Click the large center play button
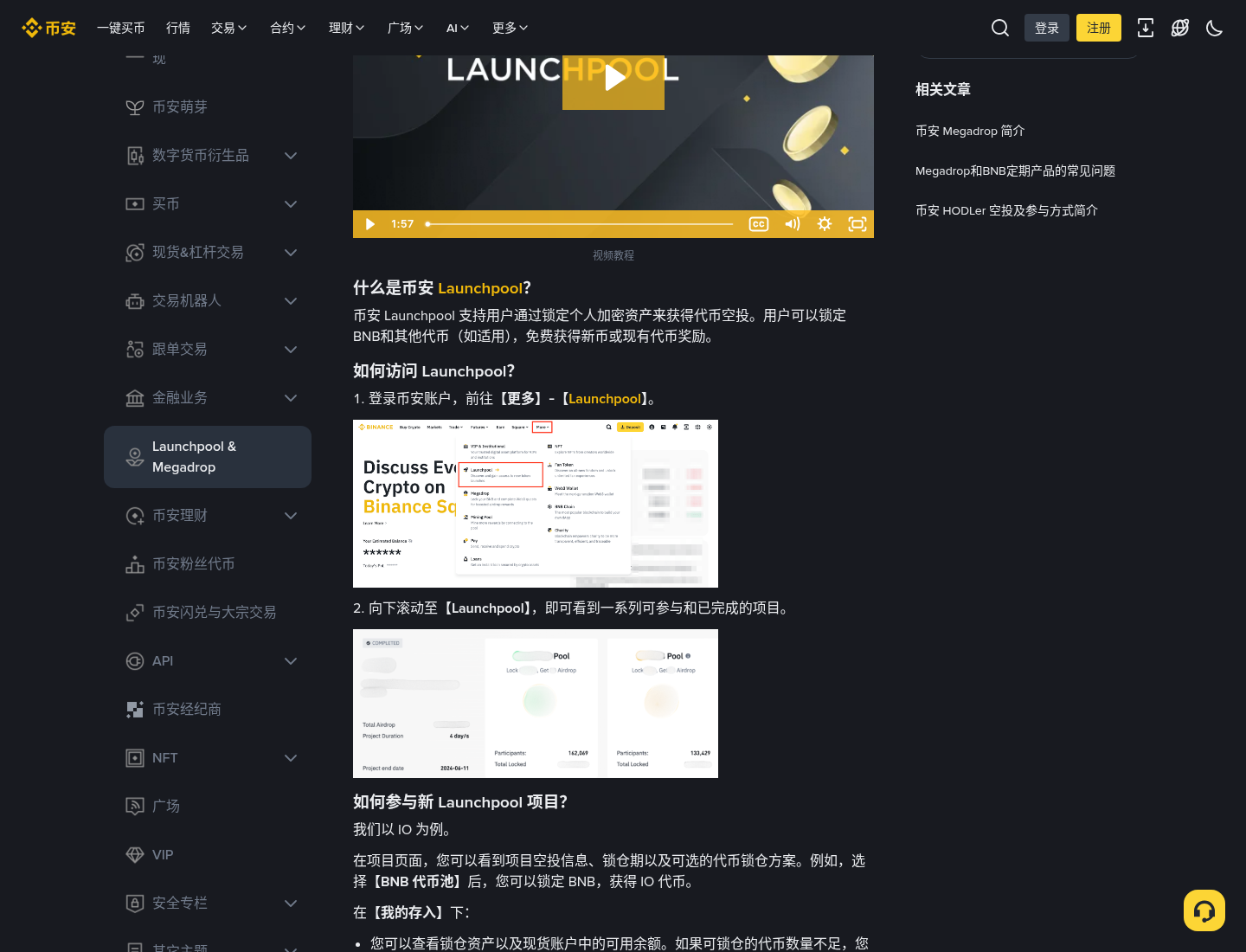The image size is (1246, 952). click(x=613, y=78)
